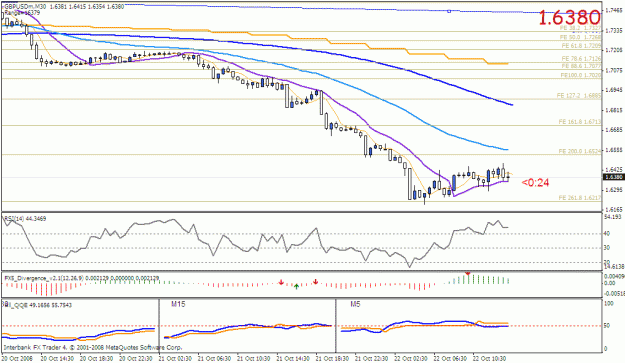Select the FE 61.8 Fibonacci label
This screenshot has height=363, width=625.
(x=581, y=46)
